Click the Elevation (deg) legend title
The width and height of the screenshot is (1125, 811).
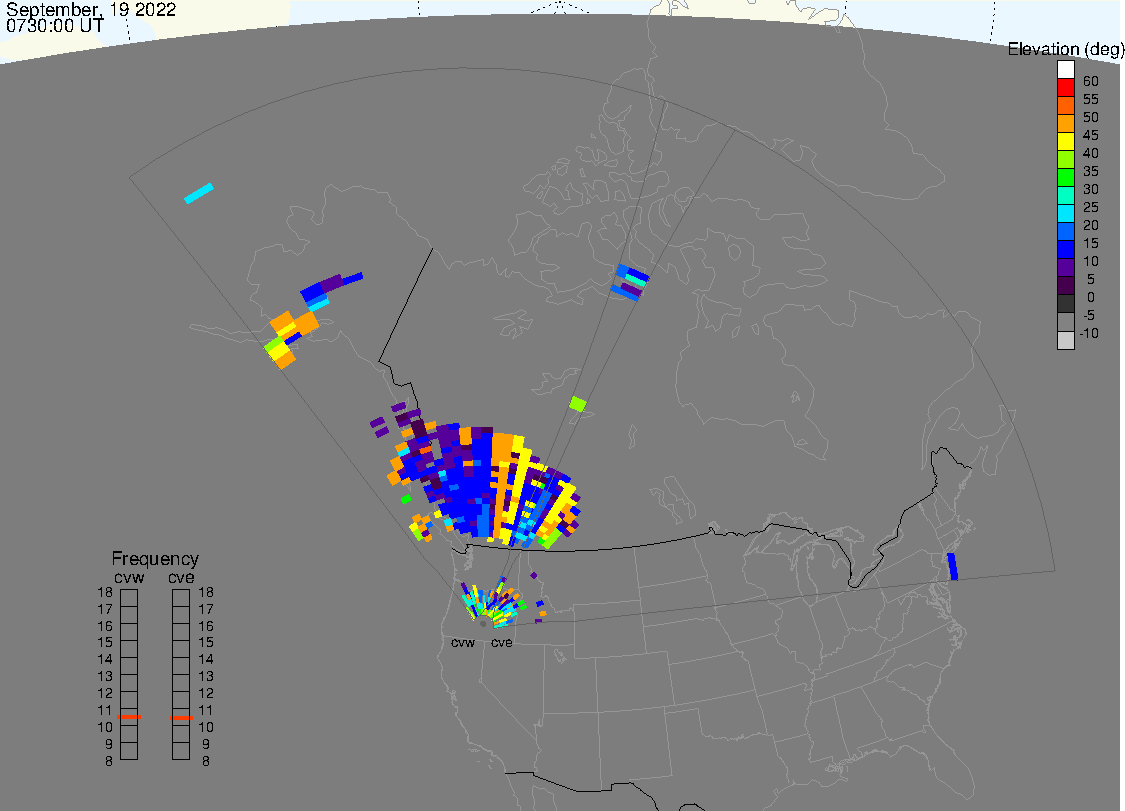click(x=1065, y=49)
